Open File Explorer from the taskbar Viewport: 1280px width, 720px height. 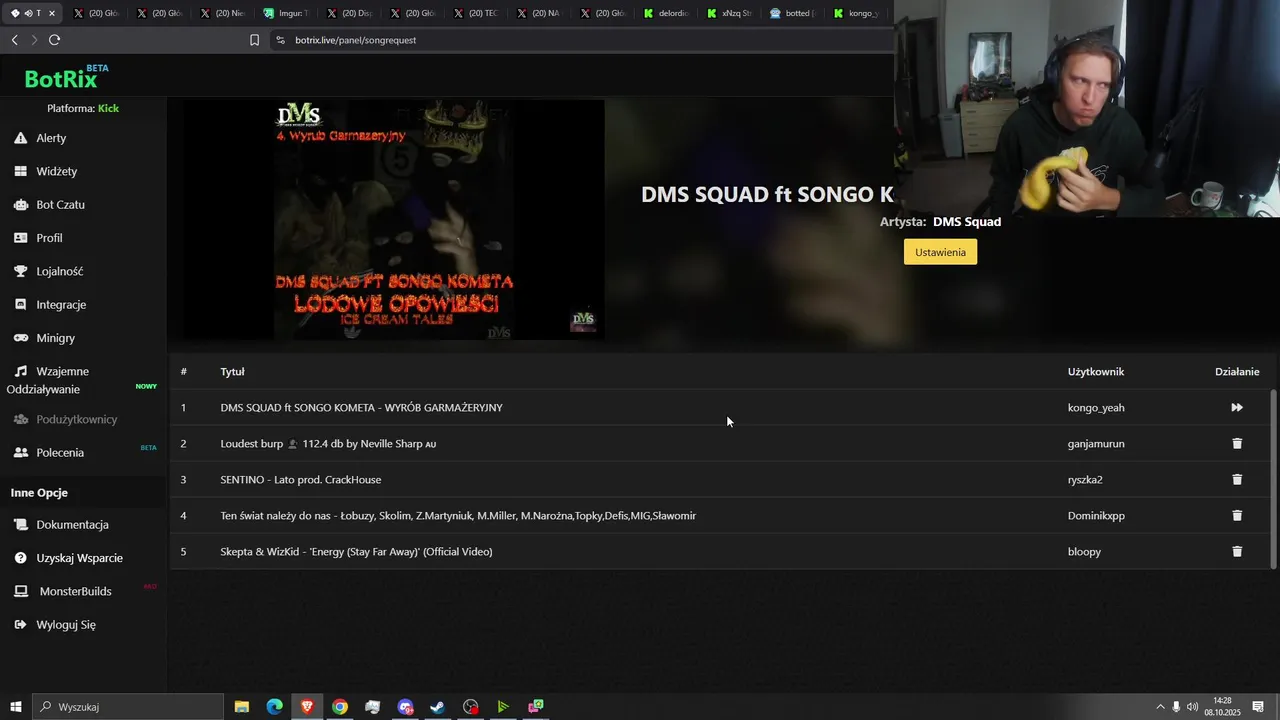(x=241, y=707)
